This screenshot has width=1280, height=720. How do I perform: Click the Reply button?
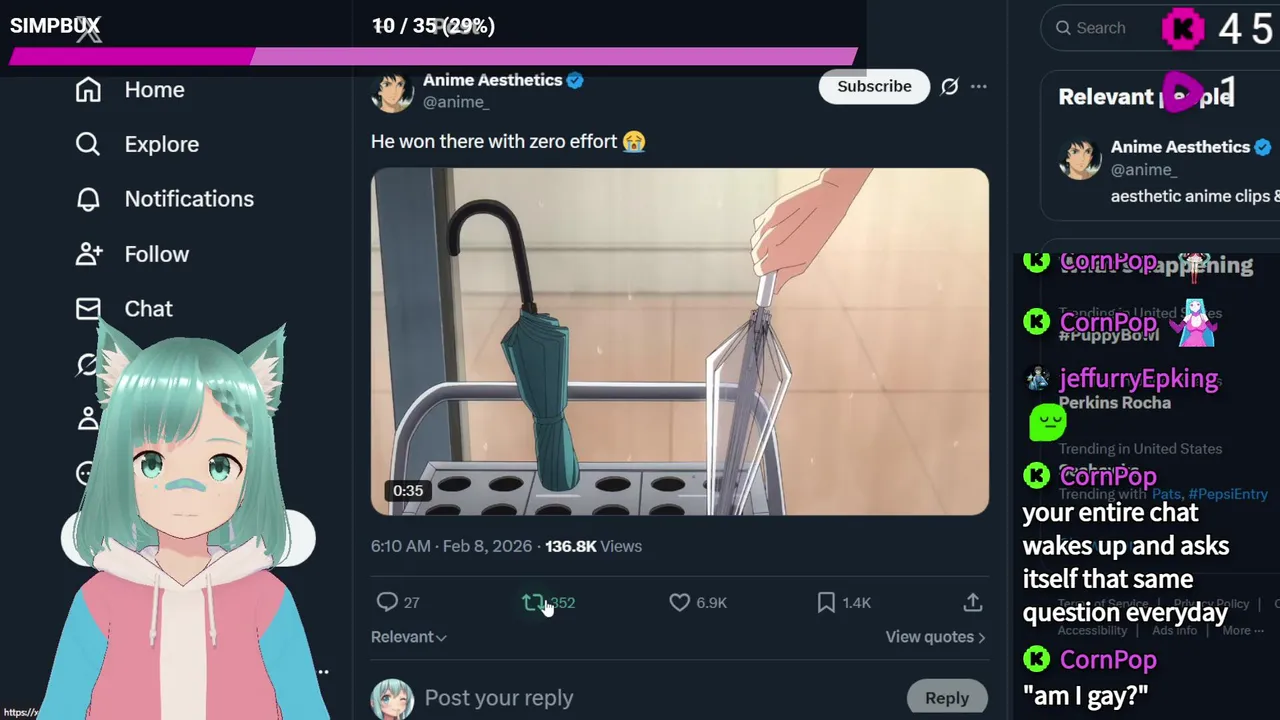[x=947, y=698]
